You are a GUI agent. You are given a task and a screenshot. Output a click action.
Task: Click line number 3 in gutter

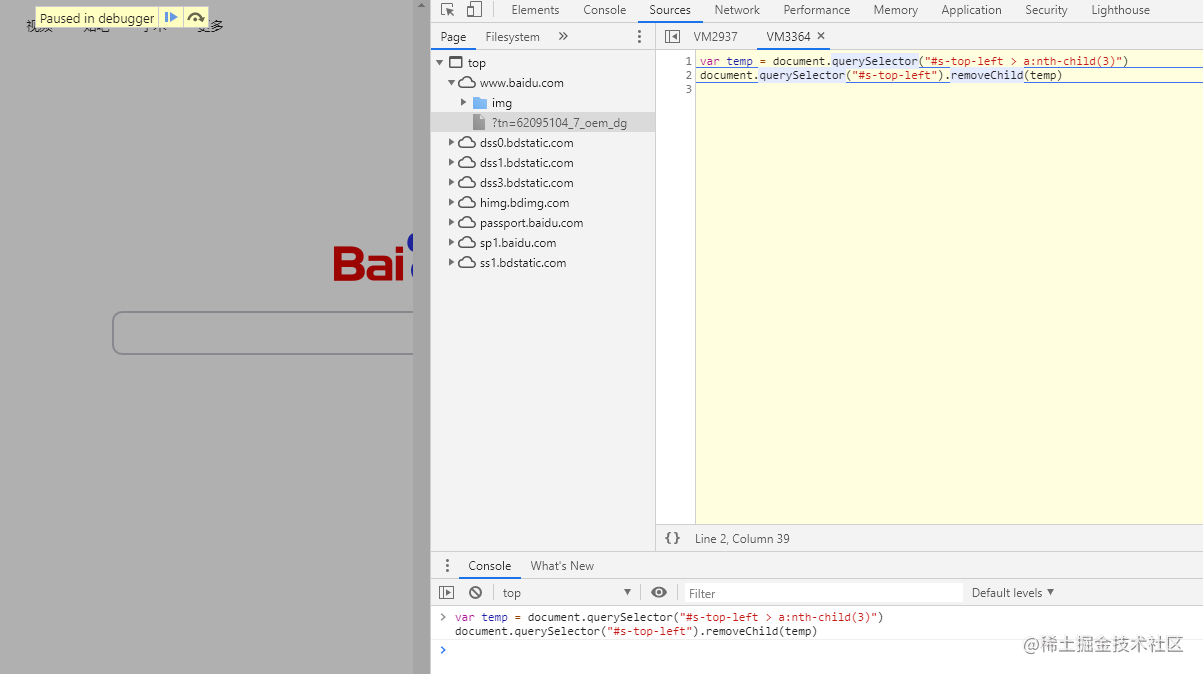click(x=688, y=90)
